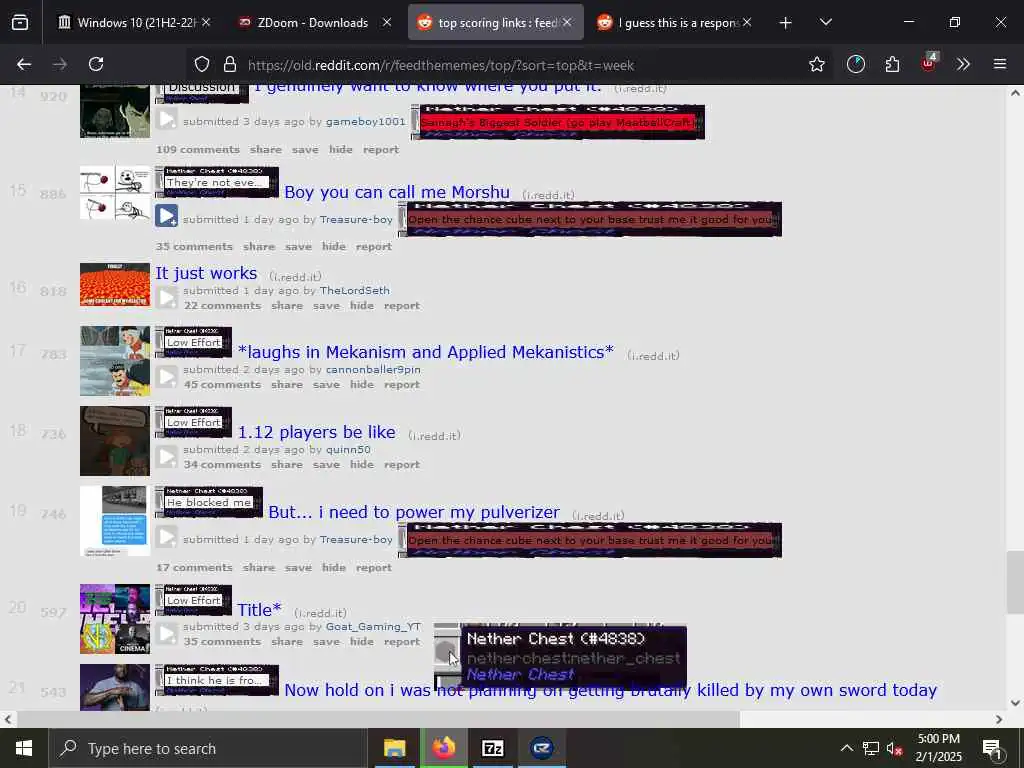Open But... i need to power my pulverizer
Screen dimensions: 1024x768
click(414, 512)
